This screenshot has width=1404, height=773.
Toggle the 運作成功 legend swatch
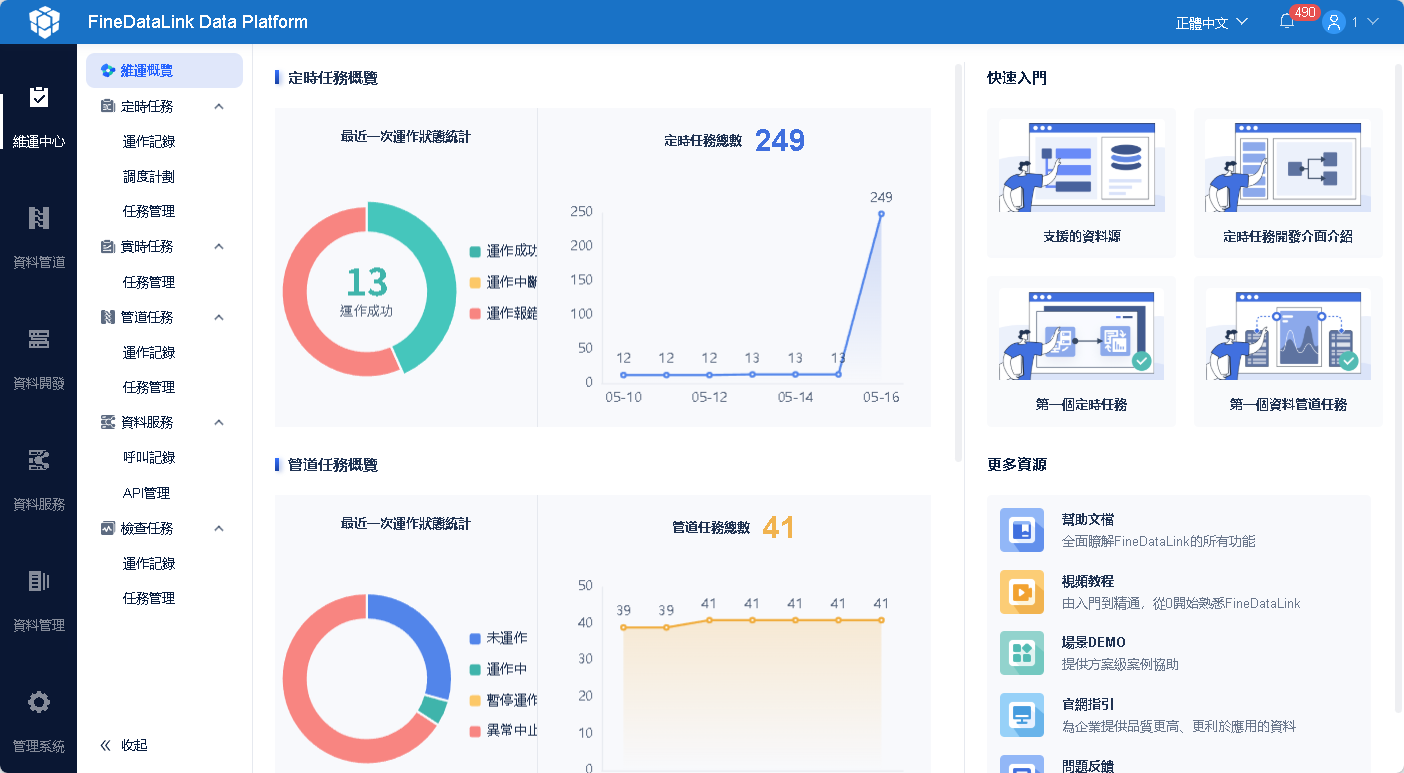pyautogui.click(x=475, y=251)
